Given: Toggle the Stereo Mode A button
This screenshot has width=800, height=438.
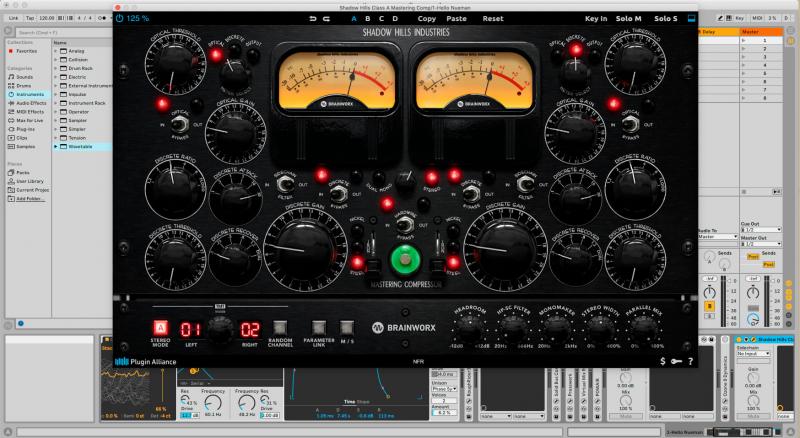Looking at the screenshot, I should pyautogui.click(x=160, y=328).
